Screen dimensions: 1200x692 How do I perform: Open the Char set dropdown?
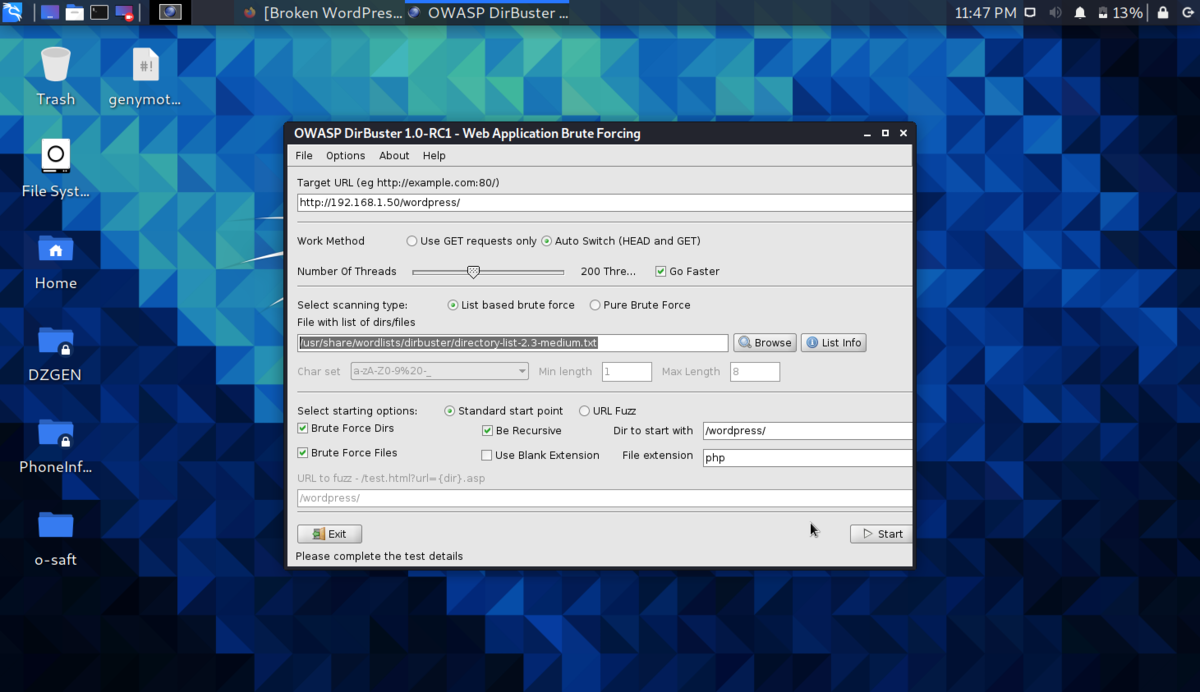click(439, 371)
